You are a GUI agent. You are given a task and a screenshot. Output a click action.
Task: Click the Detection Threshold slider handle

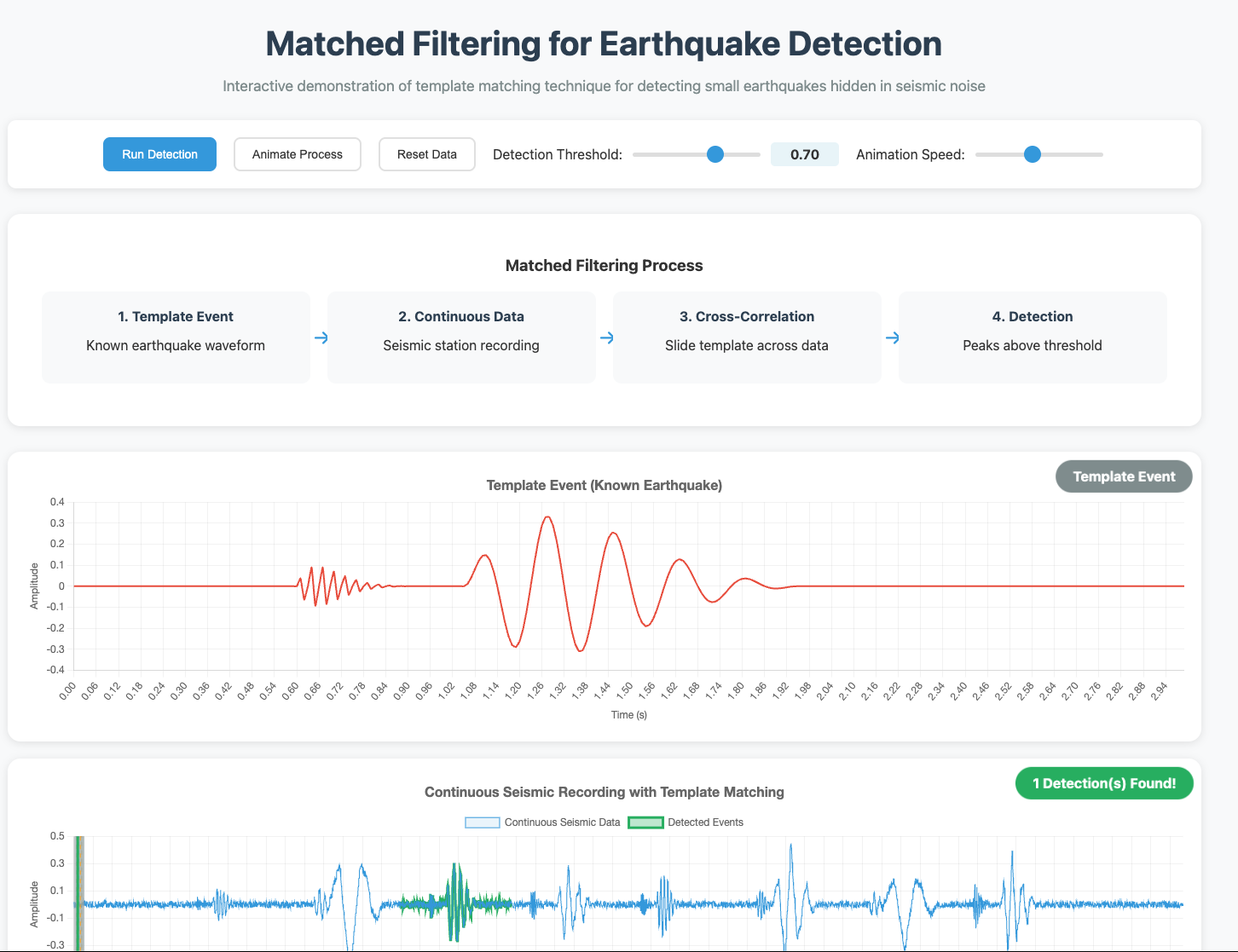715,154
